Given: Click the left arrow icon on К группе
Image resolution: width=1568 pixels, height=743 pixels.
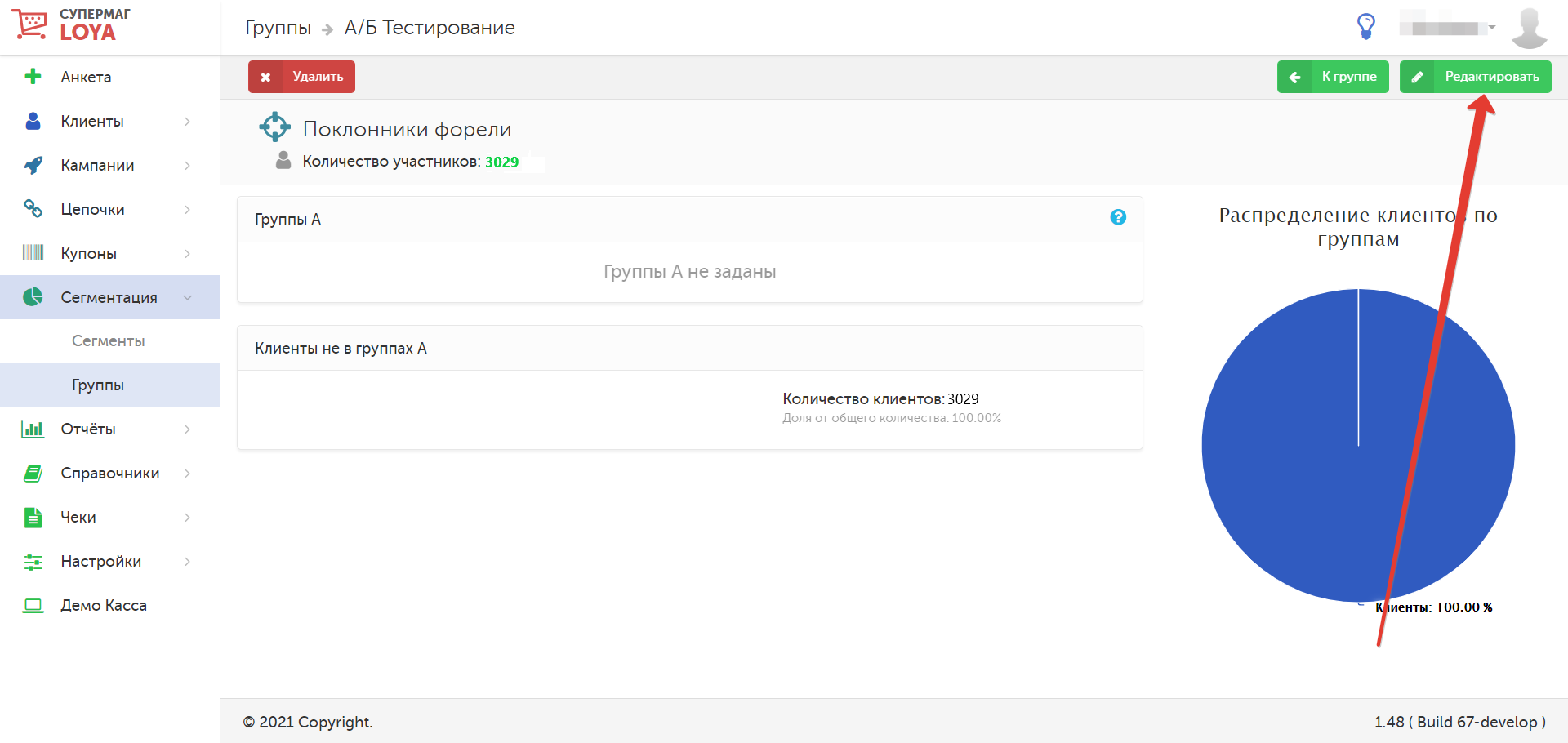Looking at the screenshot, I should pyautogui.click(x=1294, y=77).
